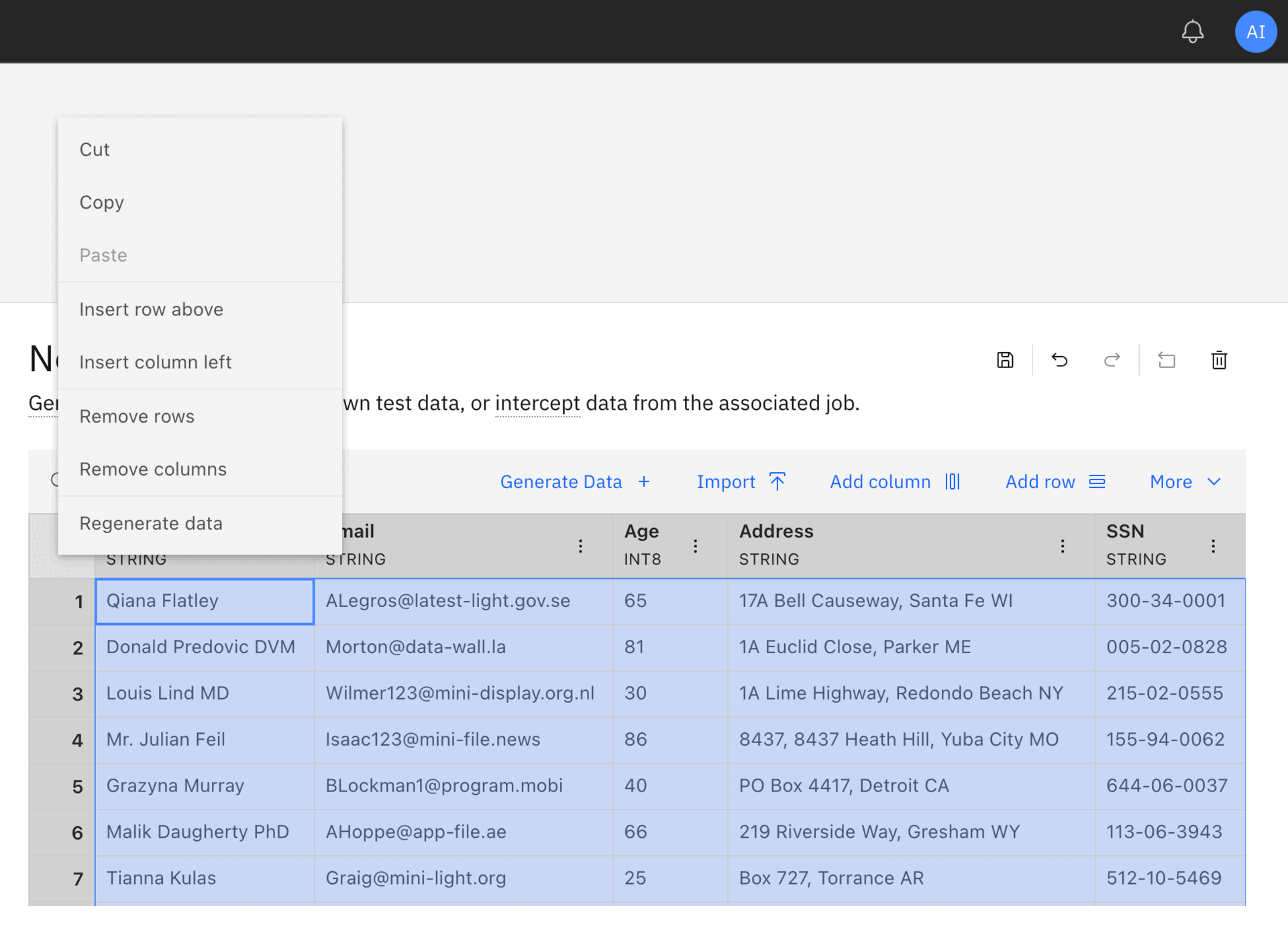Screen dimensions: 1288x951
Task: Open the Email column options menu
Action: tap(580, 545)
